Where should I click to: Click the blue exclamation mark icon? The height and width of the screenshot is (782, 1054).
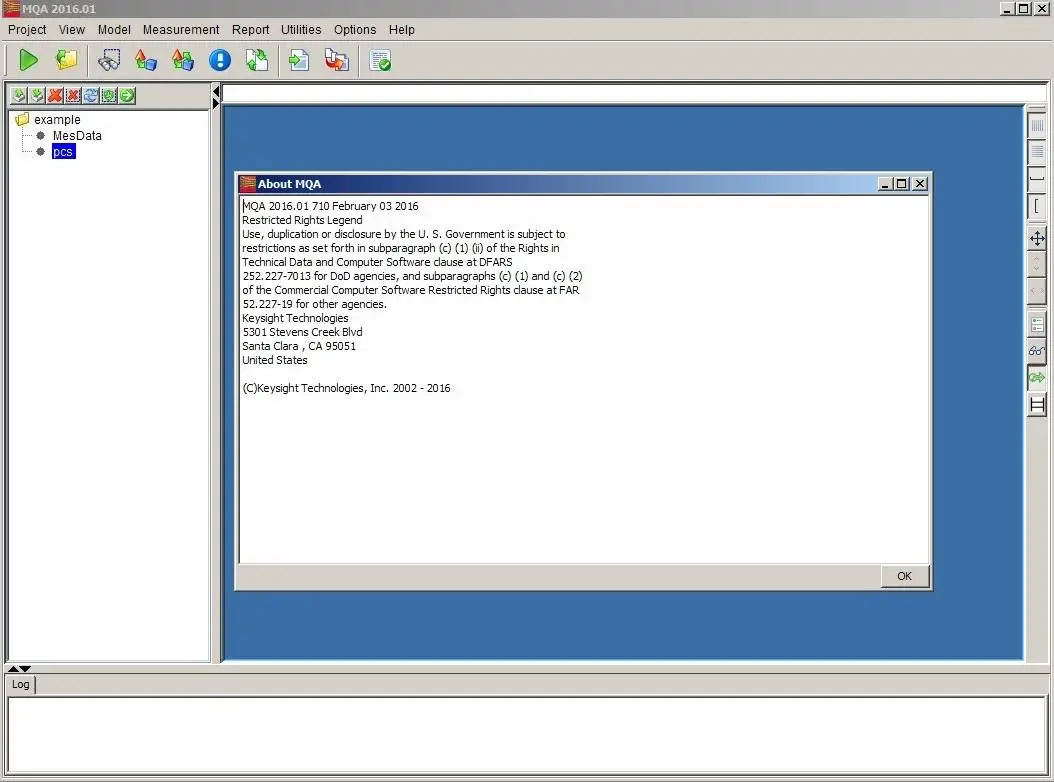[220, 61]
